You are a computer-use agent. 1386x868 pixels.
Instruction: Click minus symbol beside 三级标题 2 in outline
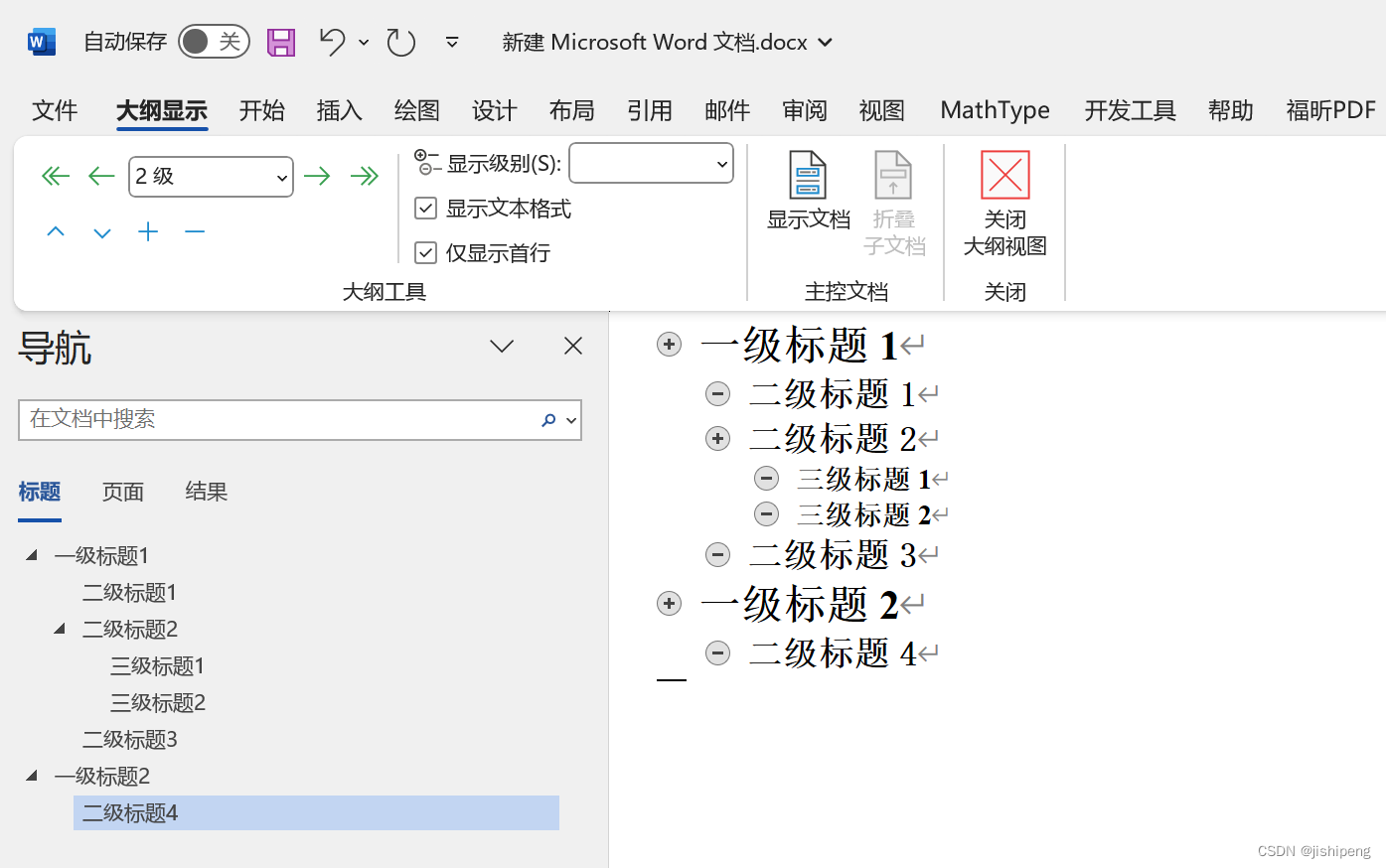click(x=767, y=514)
